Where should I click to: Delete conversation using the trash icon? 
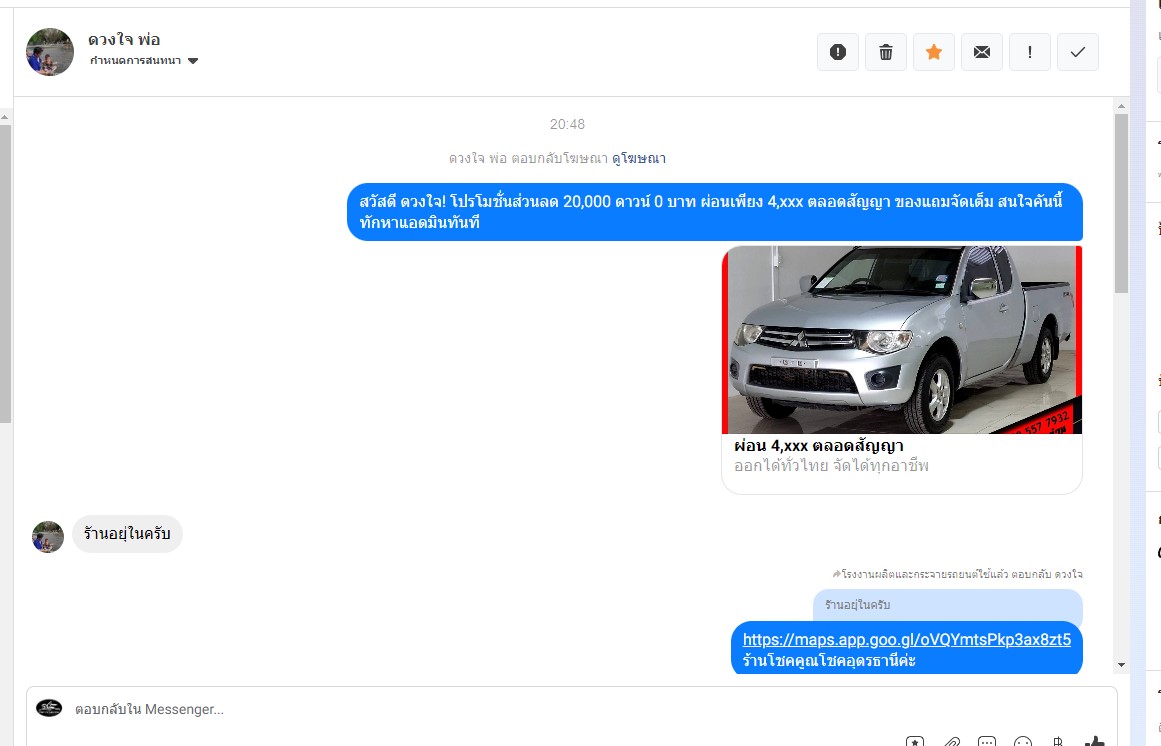pos(886,52)
